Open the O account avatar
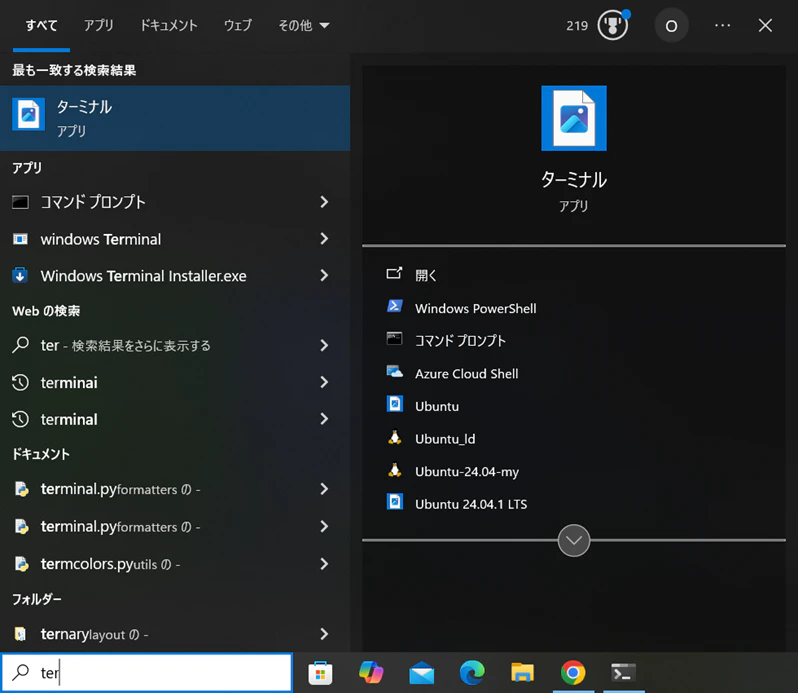 pos(671,25)
